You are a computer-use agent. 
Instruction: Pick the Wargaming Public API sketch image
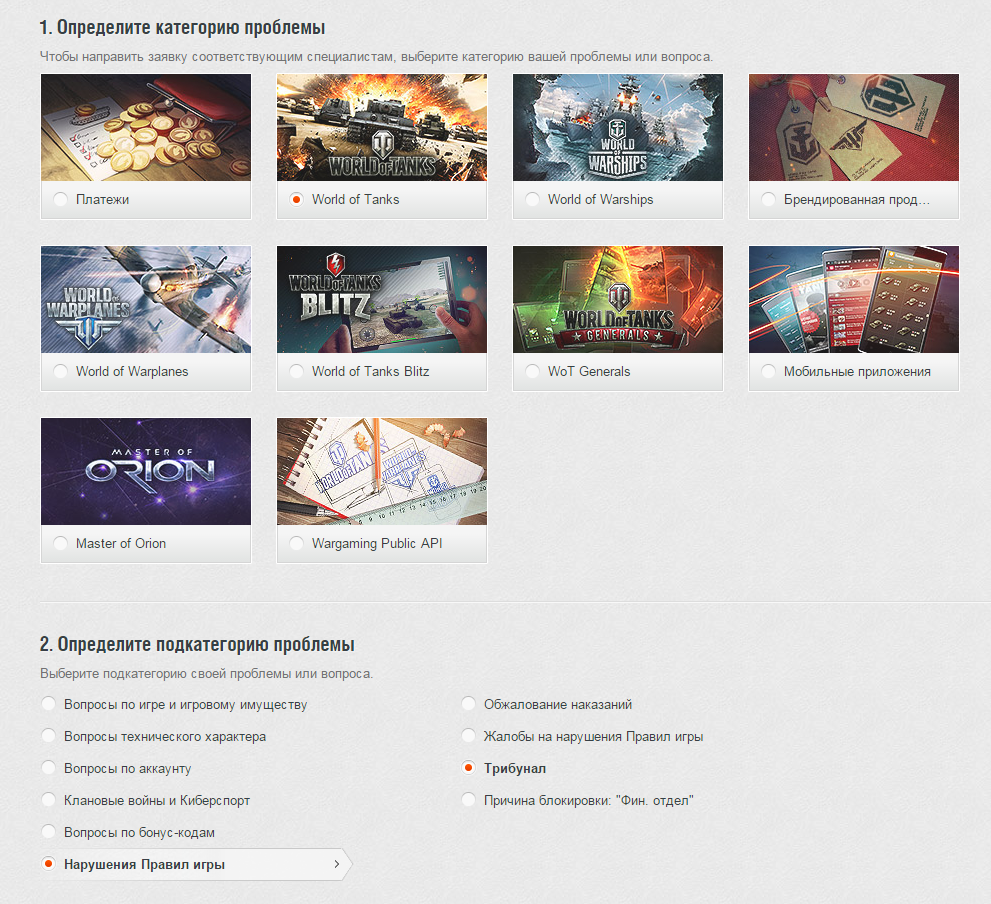point(382,472)
